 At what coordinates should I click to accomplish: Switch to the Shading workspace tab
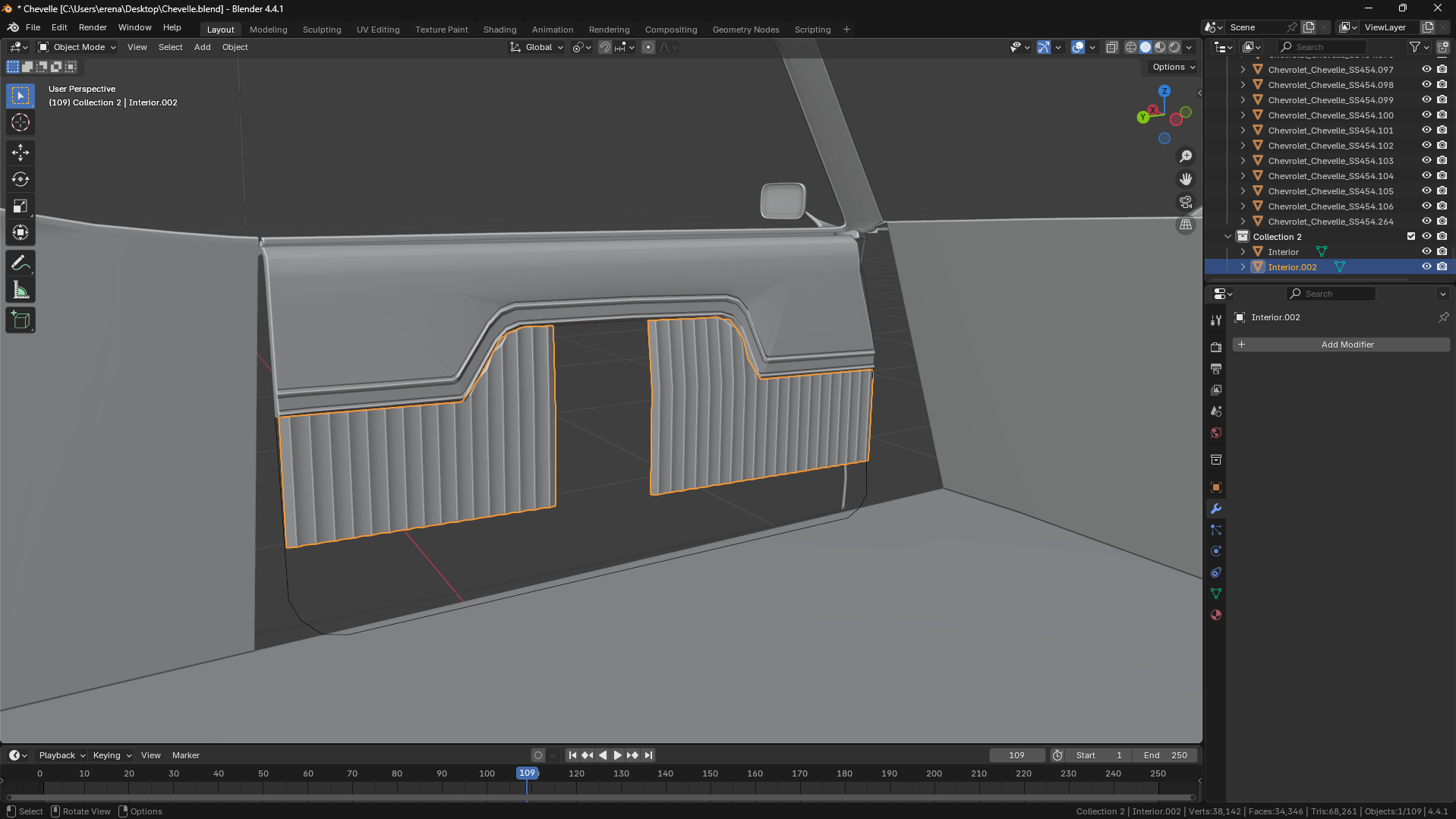click(x=500, y=30)
